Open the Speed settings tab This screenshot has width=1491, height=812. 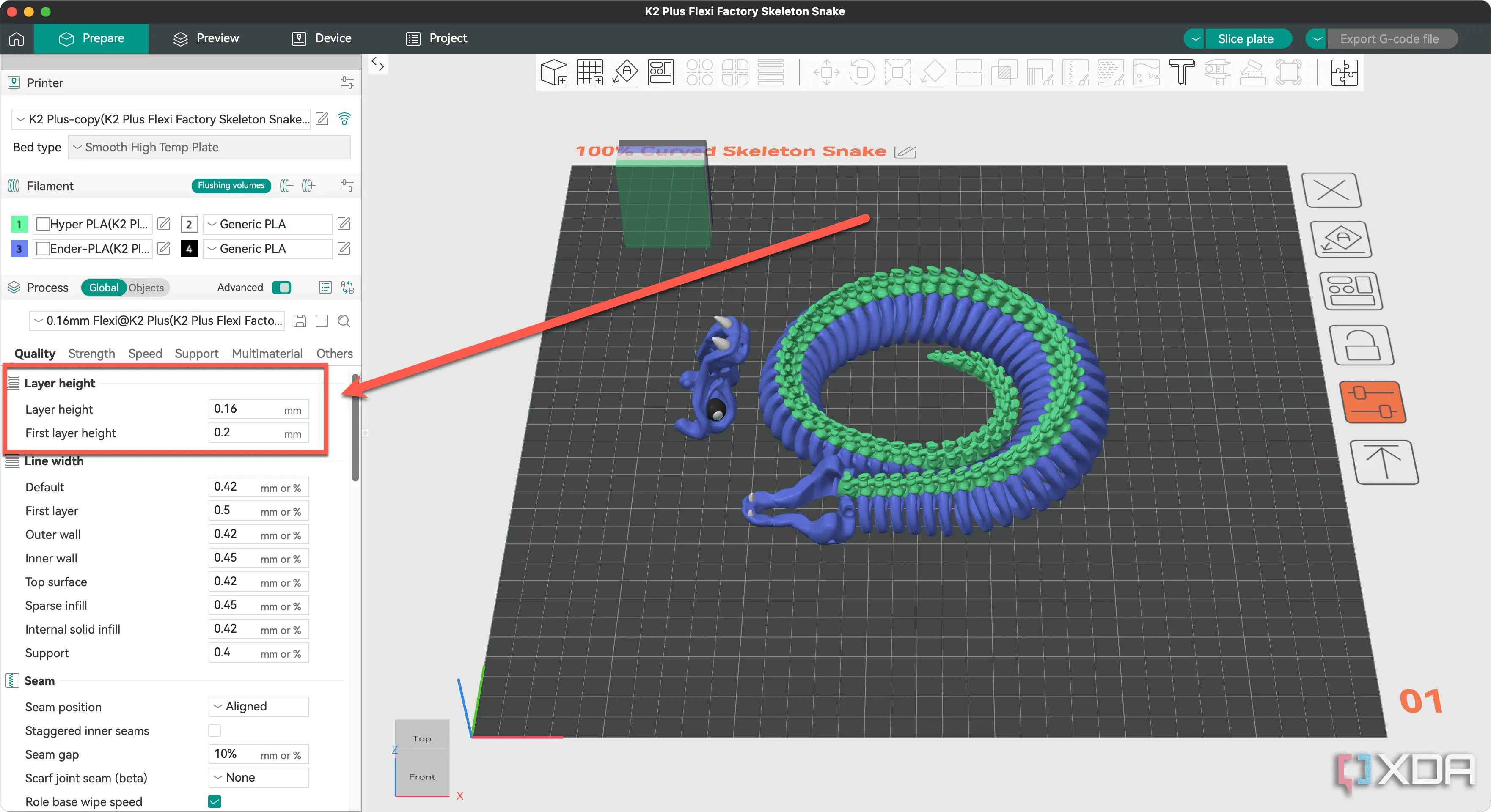(x=145, y=354)
